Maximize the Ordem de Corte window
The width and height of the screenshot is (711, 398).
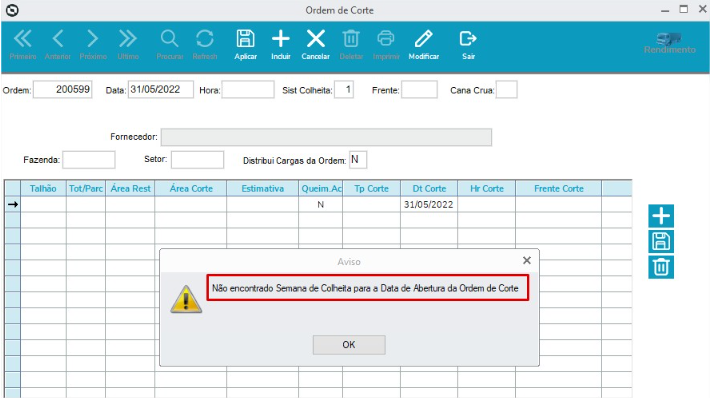pyautogui.click(x=683, y=10)
